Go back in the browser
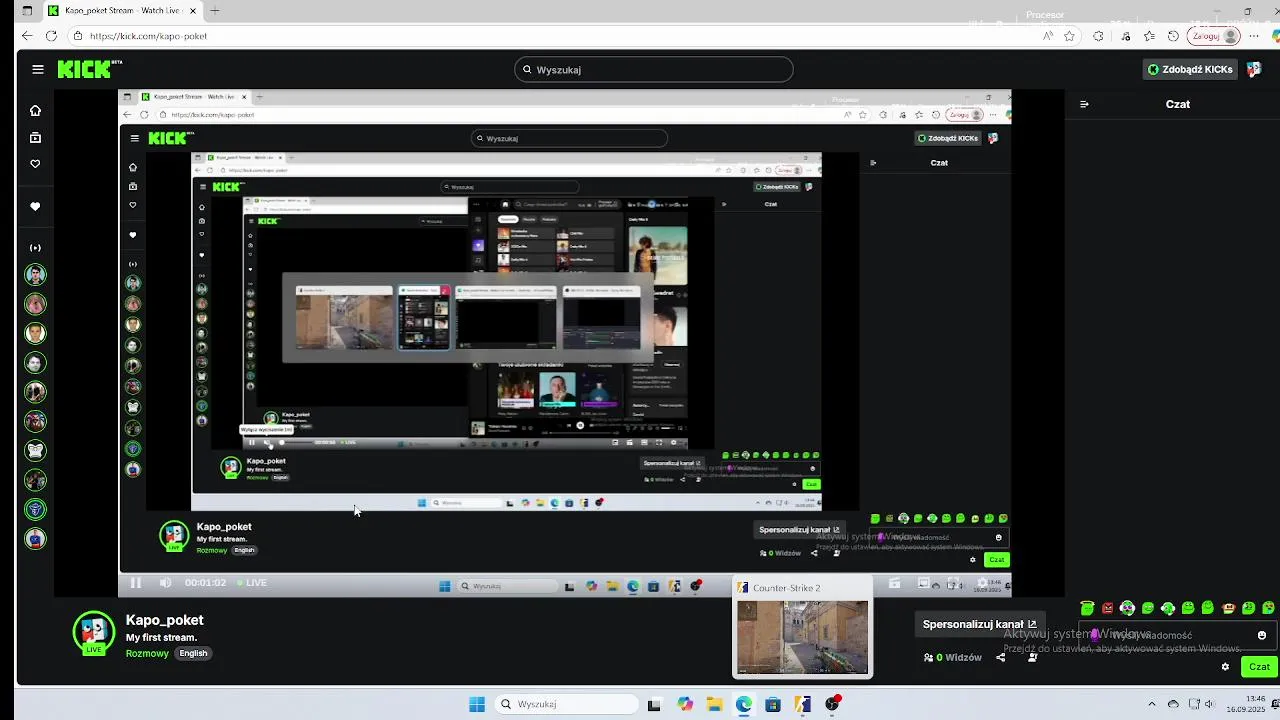Viewport: 1280px width, 720px height. (x=26, y=36)
